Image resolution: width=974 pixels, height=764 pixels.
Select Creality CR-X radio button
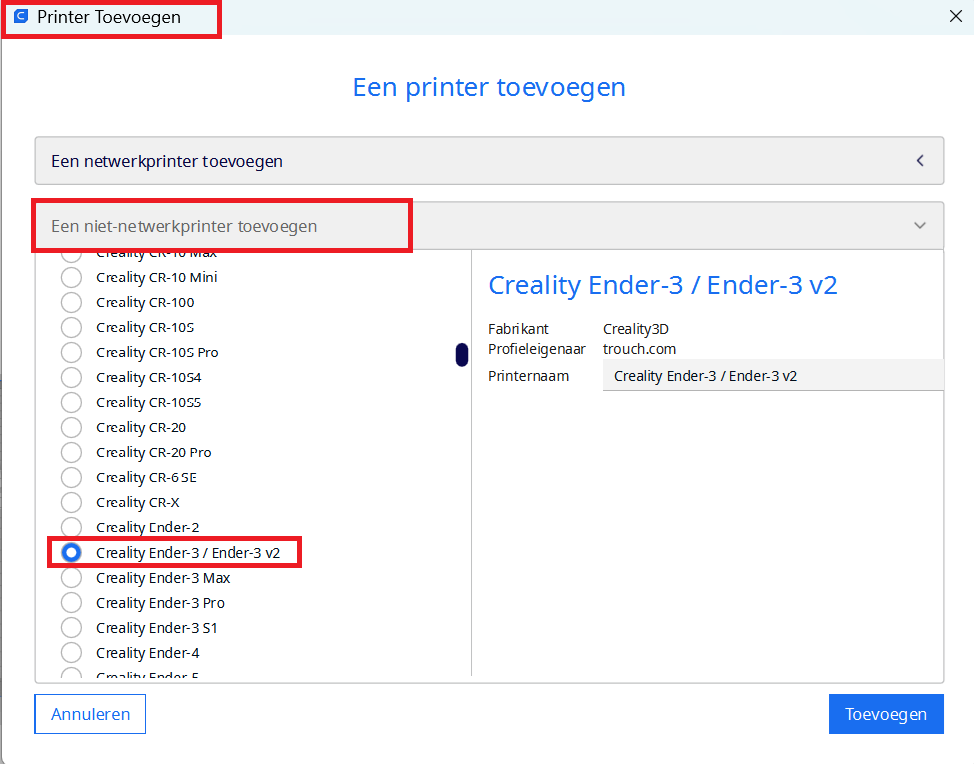[71, 502]
